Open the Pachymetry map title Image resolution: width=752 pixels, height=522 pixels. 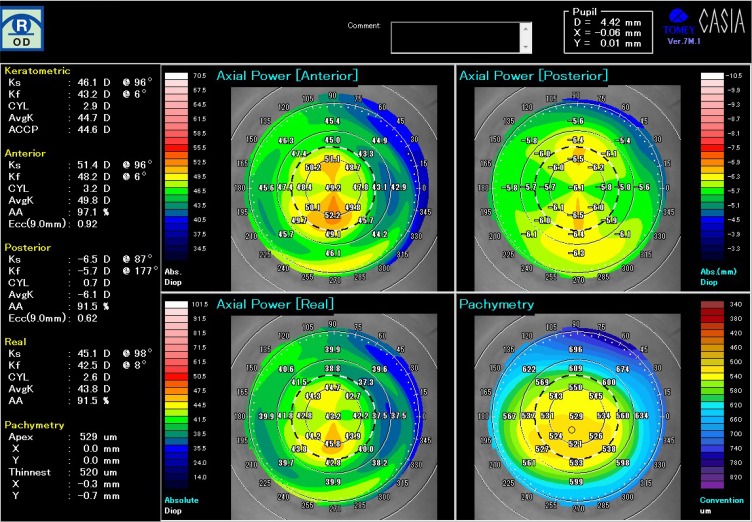496,304
